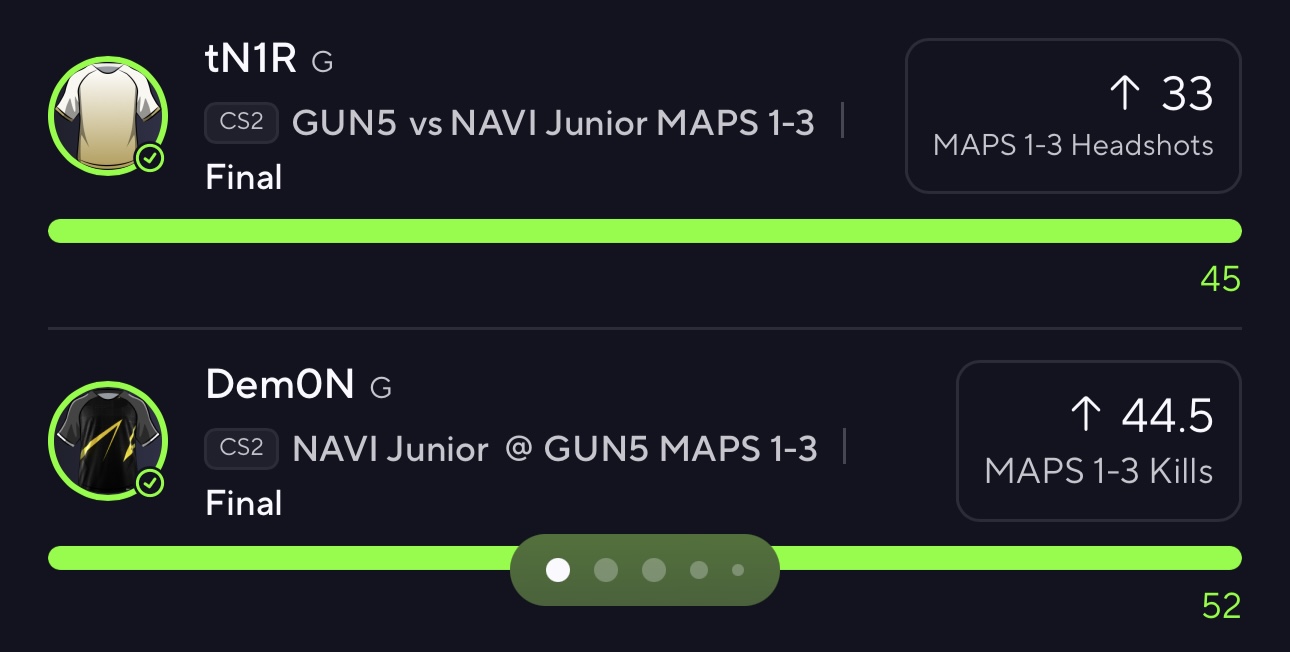Viewport: 1290px width, 652px height.
Task: Go to the second page indicator dot
Action: coord(606,570)
